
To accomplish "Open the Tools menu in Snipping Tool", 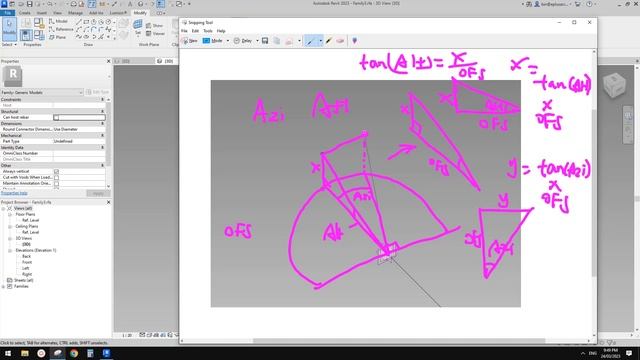I will (x=208, y=31).
